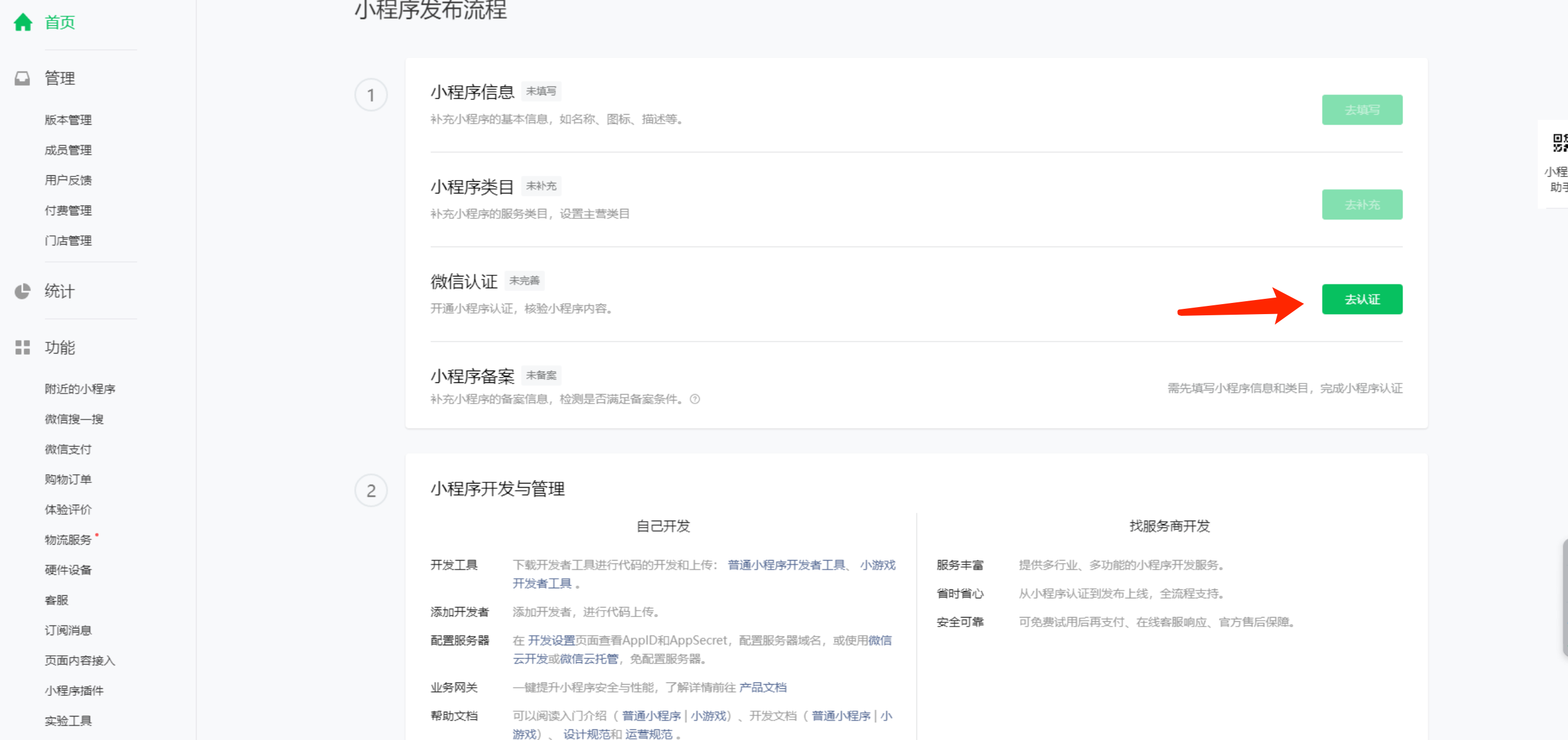
Task: Click the help question mark icon beside 备案 description
Action: [x=695, y=399]
